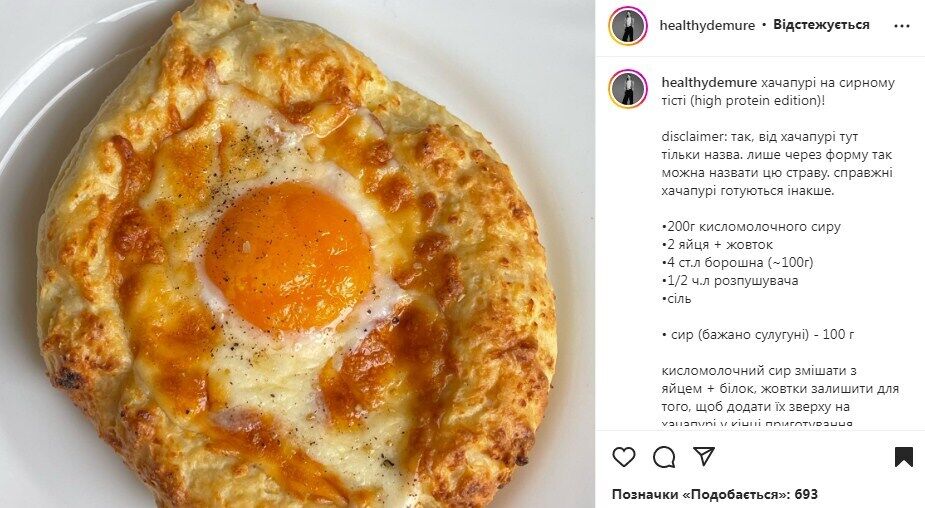The height and width of the screenshot is (508, 925).
Task: Click the сулугуні cheese ingredient line
Action: [758, 335]
